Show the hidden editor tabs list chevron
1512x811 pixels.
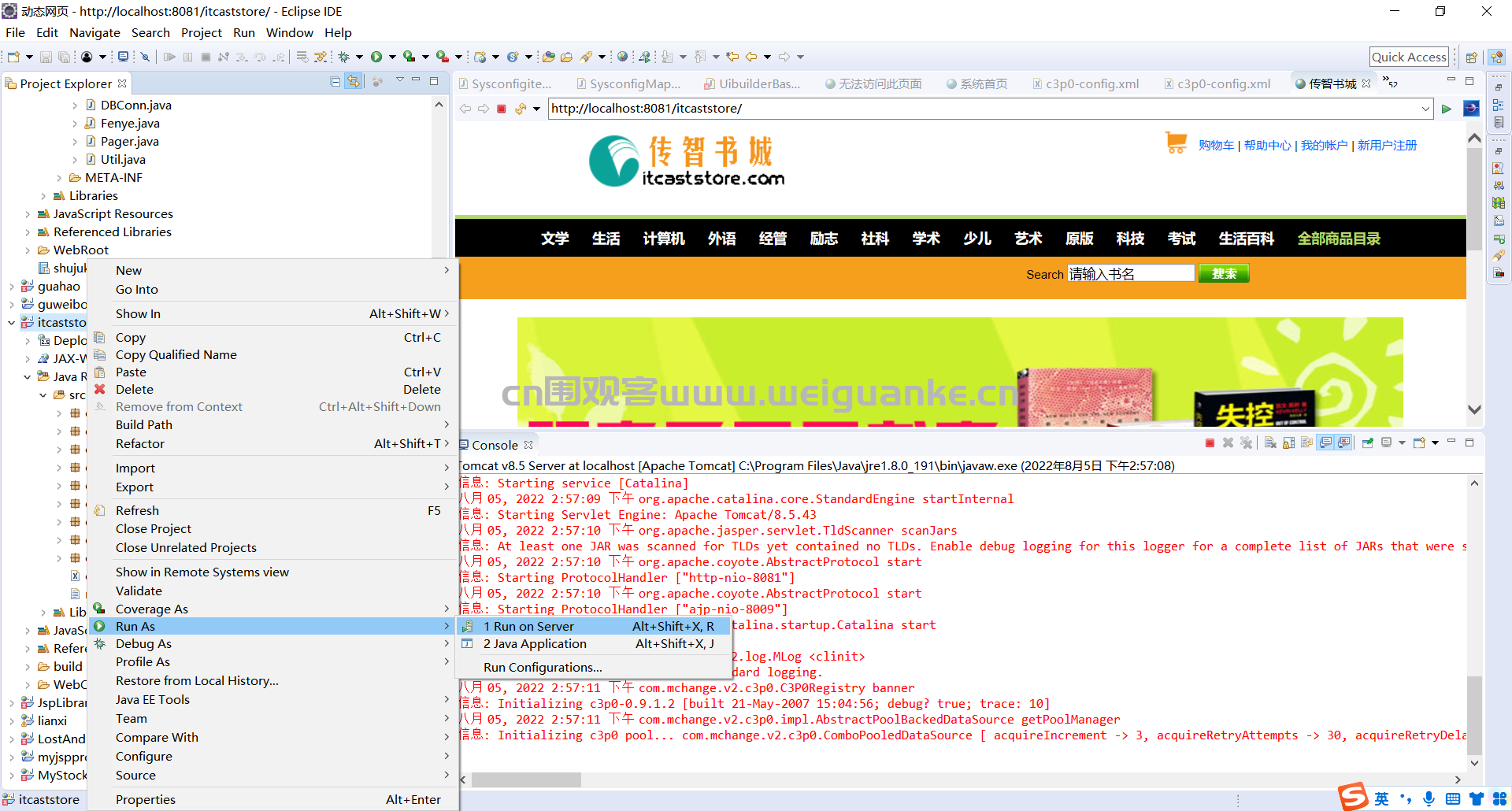tap(1390, 83)
